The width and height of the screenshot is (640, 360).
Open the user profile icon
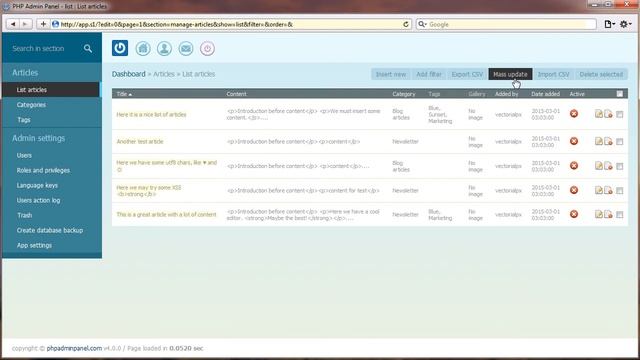tap(164, 49)
